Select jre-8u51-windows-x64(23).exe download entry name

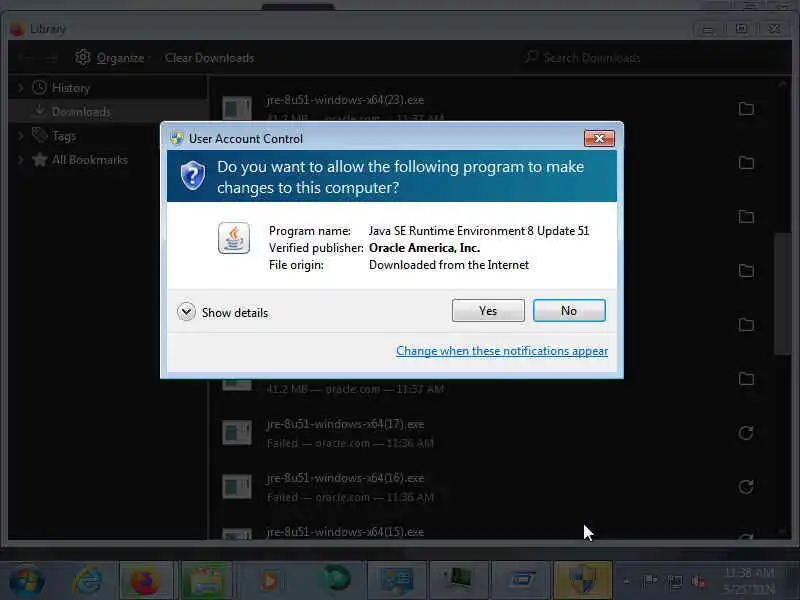click(345, 100)
